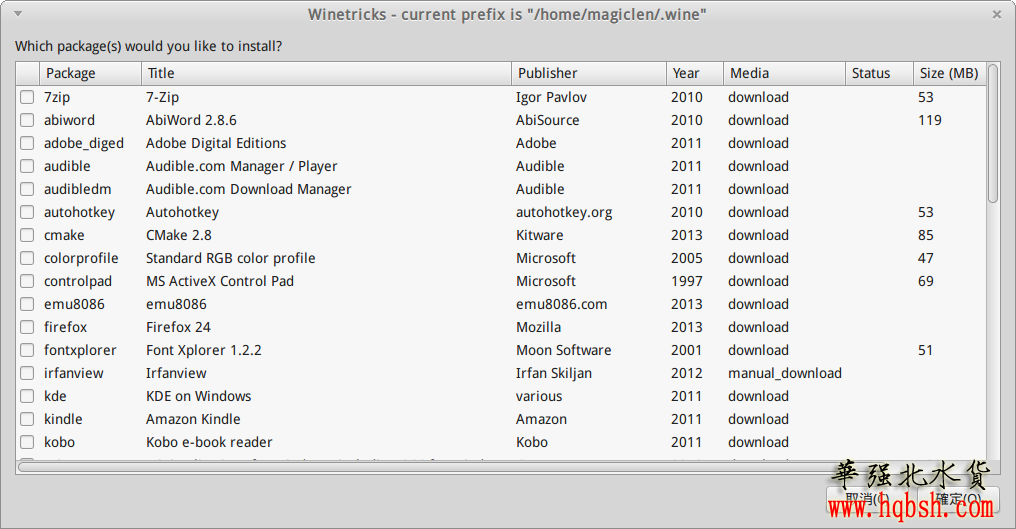Sort by the Publisher column header
Screen dimensions: 1016x529
588,73
